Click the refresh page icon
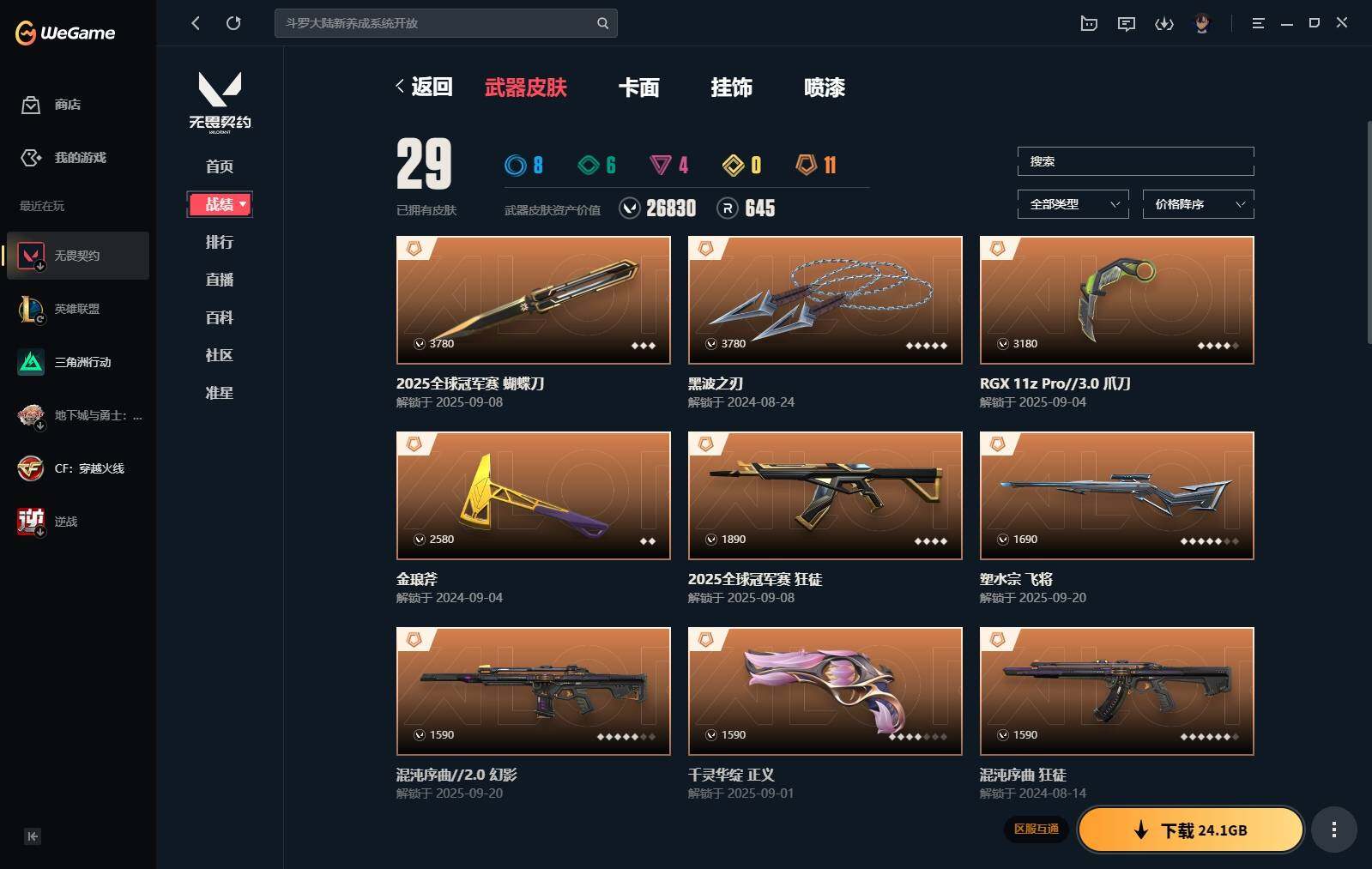 point(233,23)
